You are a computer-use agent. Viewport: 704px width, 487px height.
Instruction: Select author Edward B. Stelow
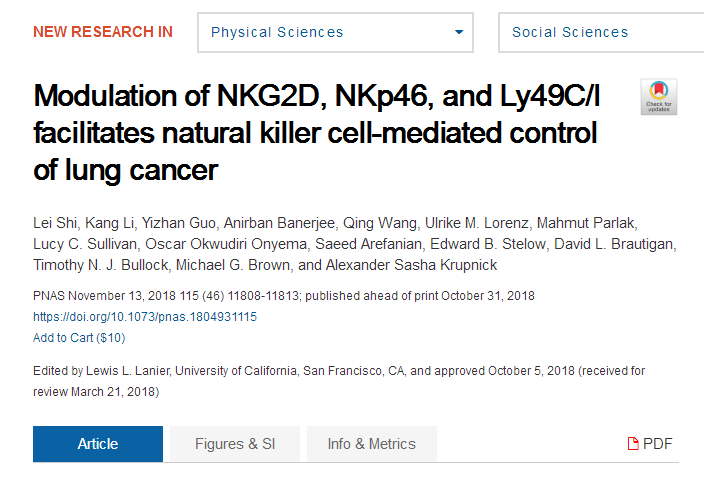(x=488, y=244)
